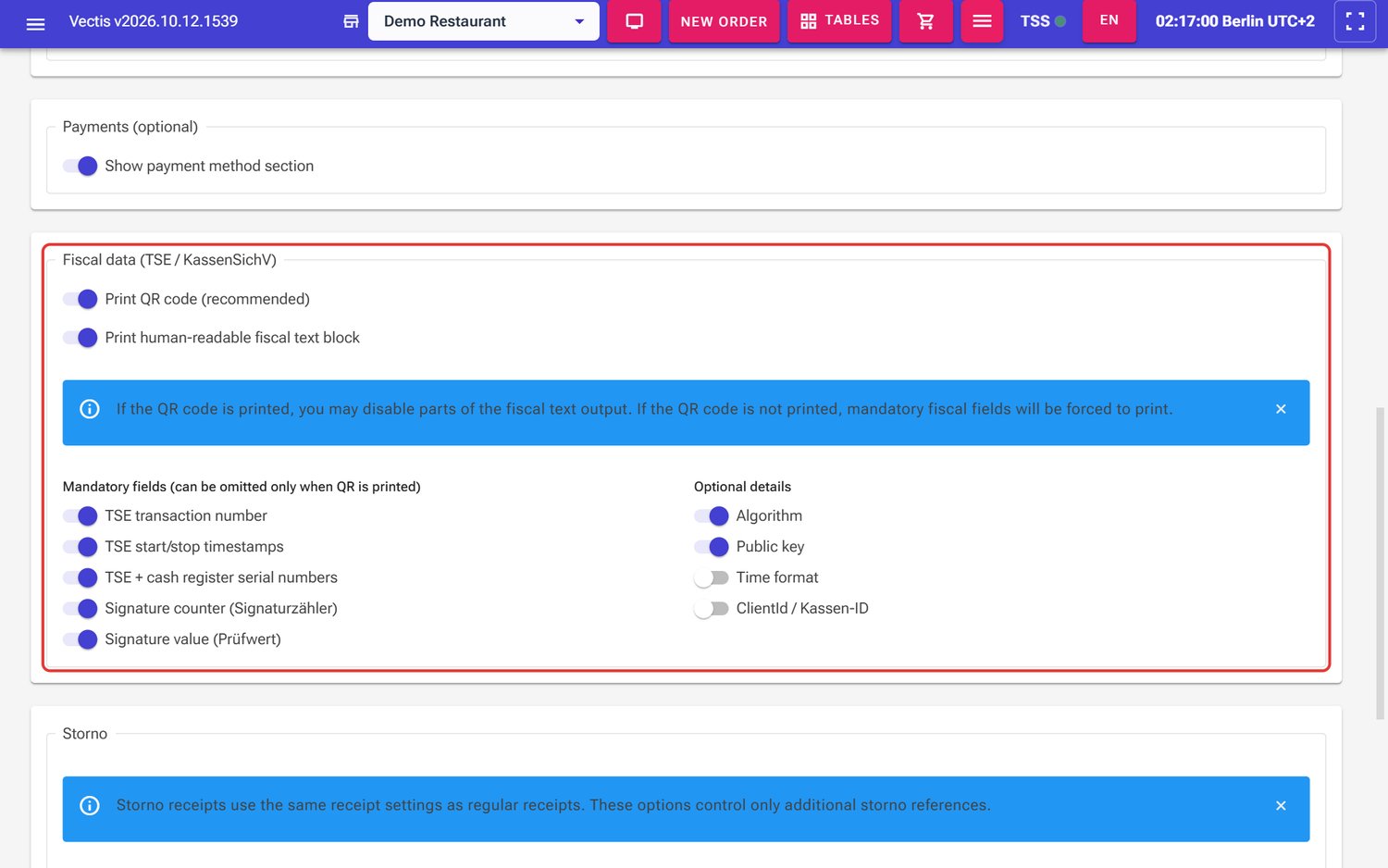Open the shopping cart
Image resolution: width=1388 pixels, height=868 pixels.
925,21
